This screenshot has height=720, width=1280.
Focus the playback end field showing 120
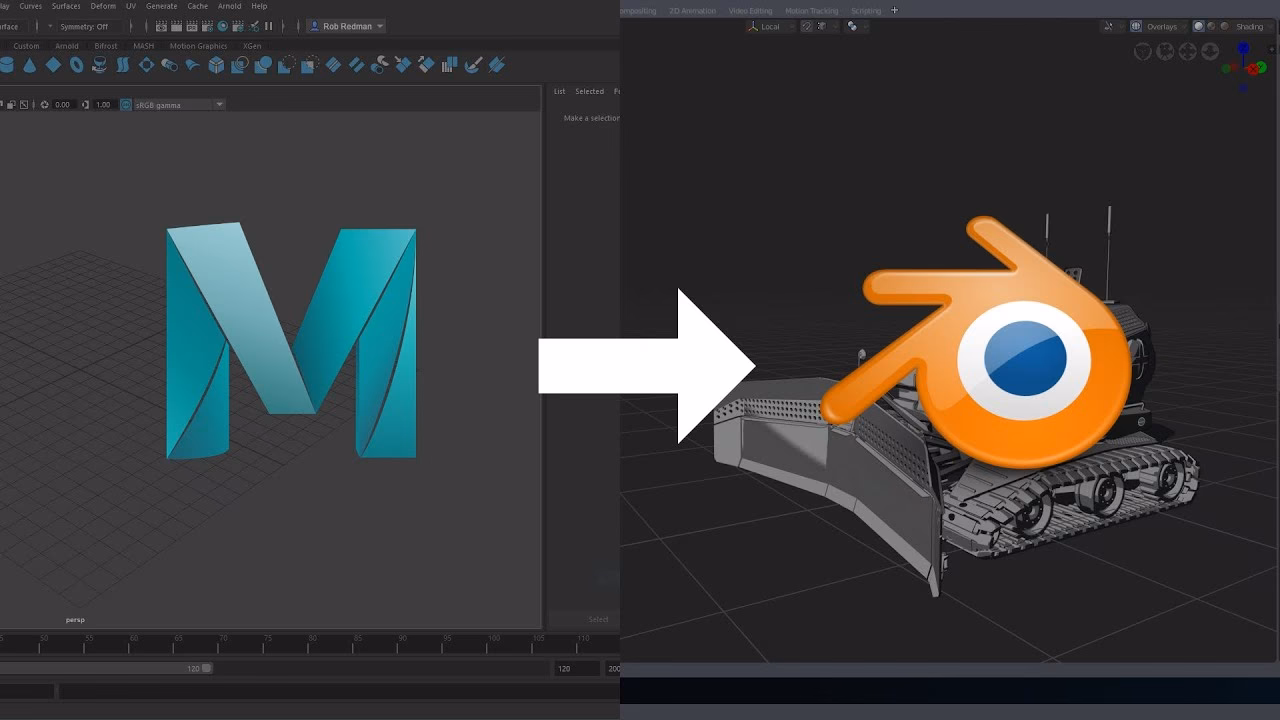(575, 668)
